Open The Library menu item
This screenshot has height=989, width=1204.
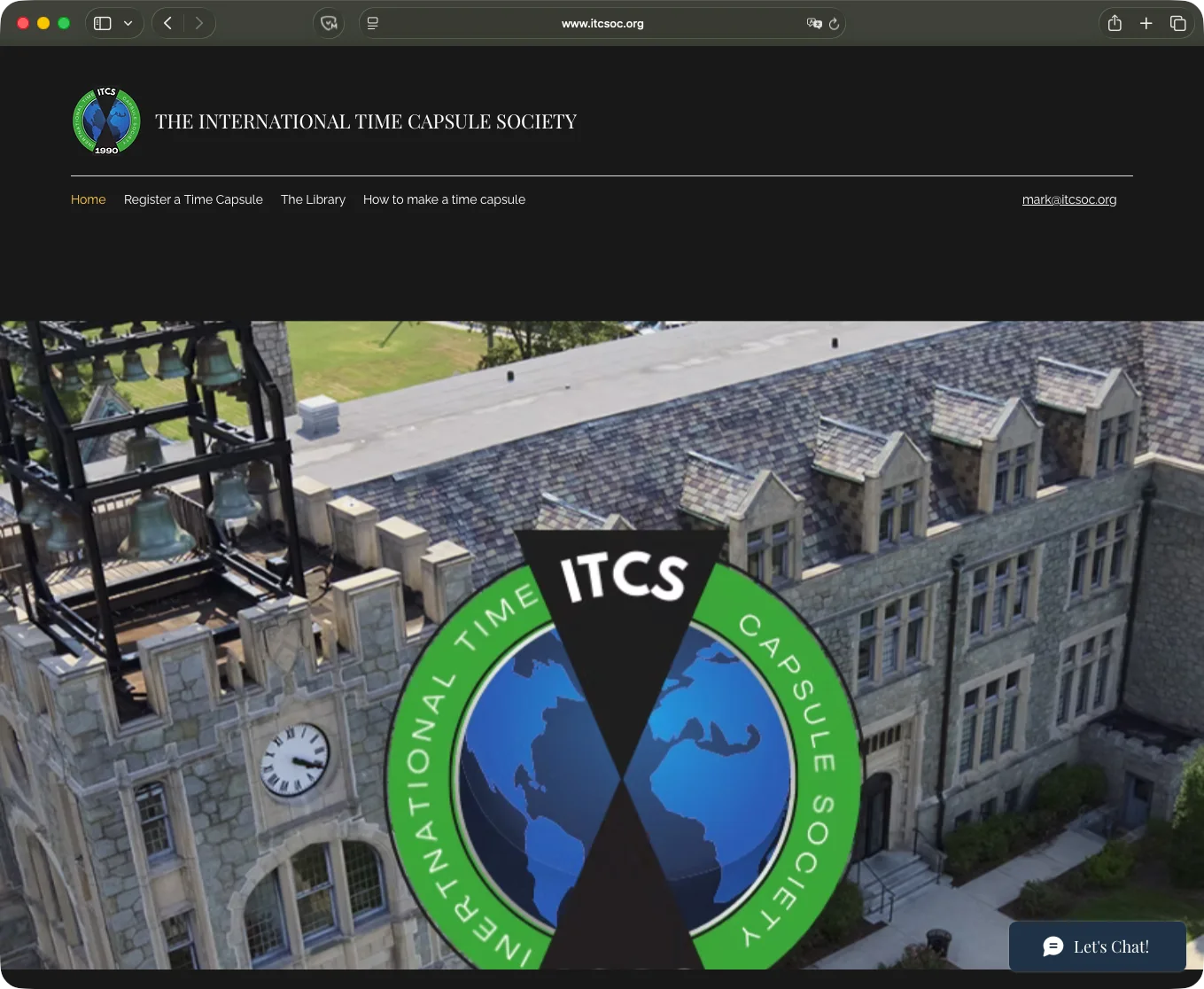point(313,199)
